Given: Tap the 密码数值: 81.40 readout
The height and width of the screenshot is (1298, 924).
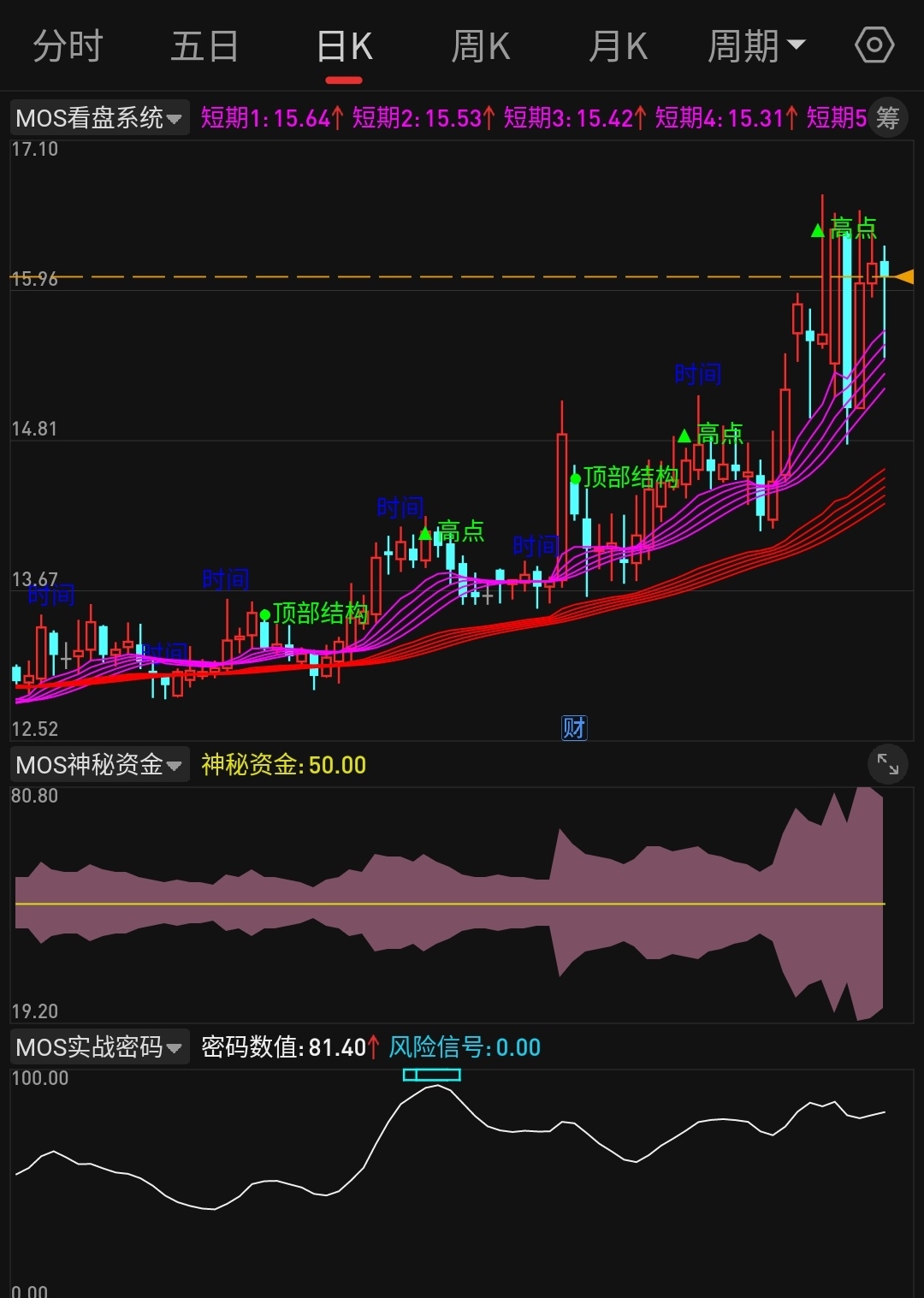Looking at the screenshot, I should [290, 1046].
